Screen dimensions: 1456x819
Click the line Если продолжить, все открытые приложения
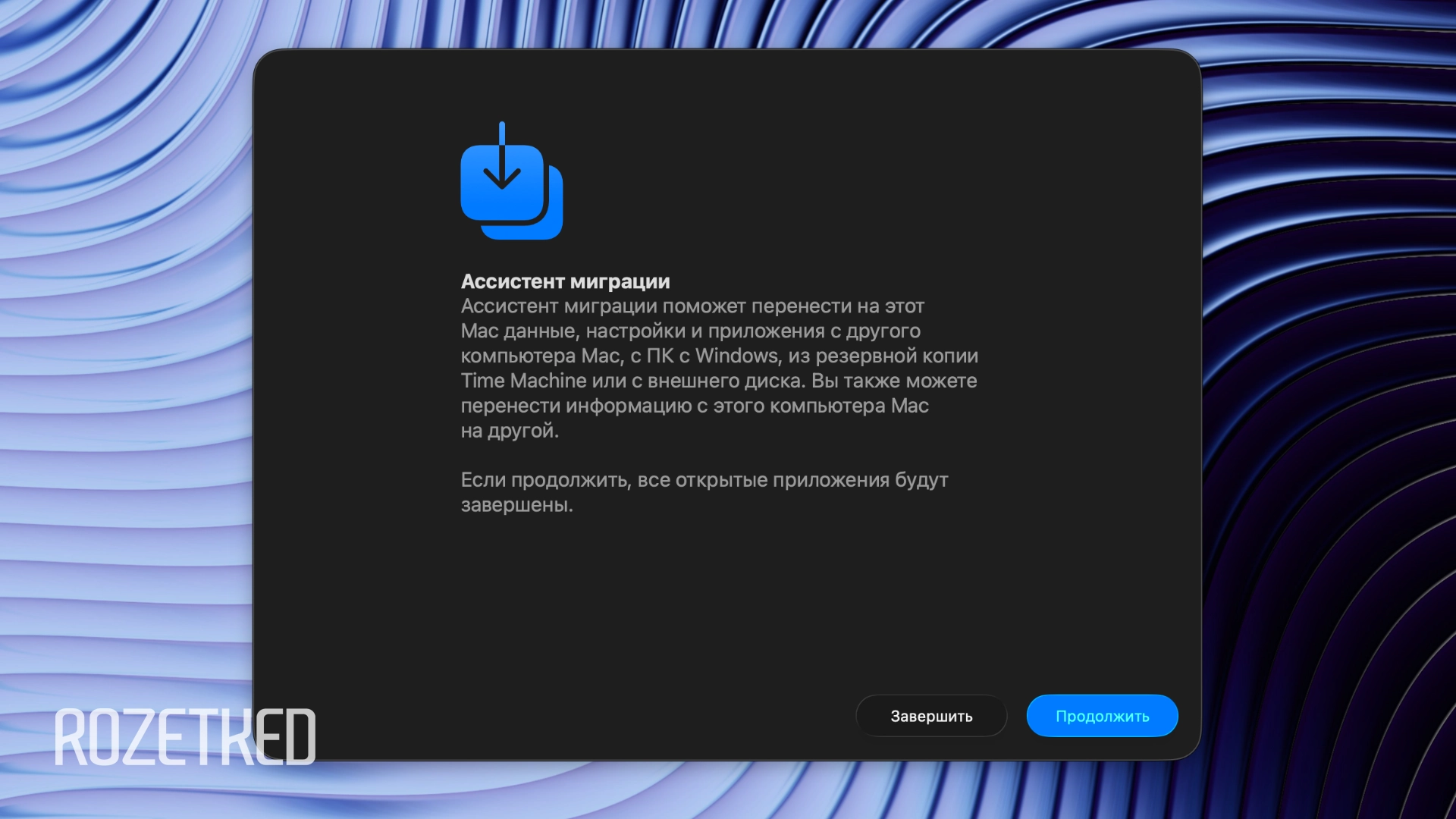[x=704, y=480]
